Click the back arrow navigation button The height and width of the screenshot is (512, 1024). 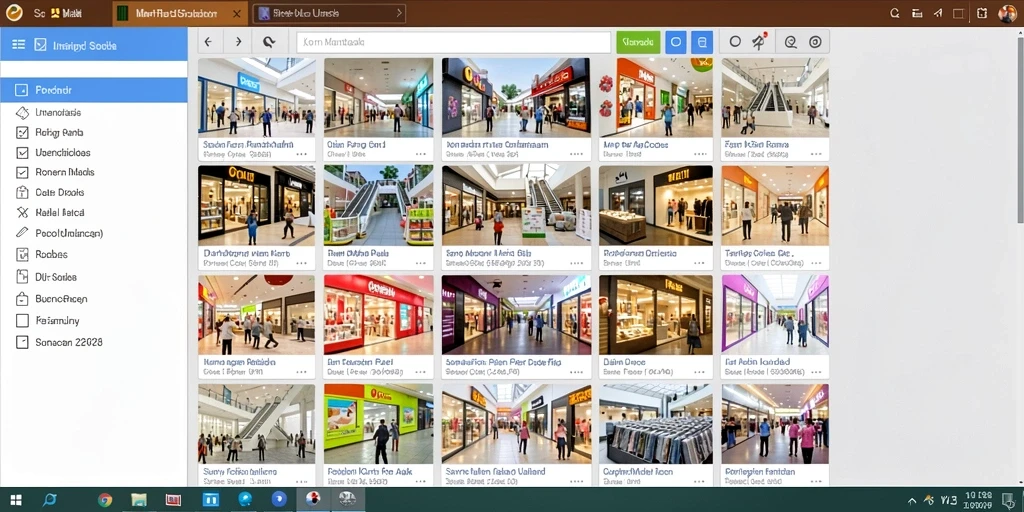click(x=208, y=42)
